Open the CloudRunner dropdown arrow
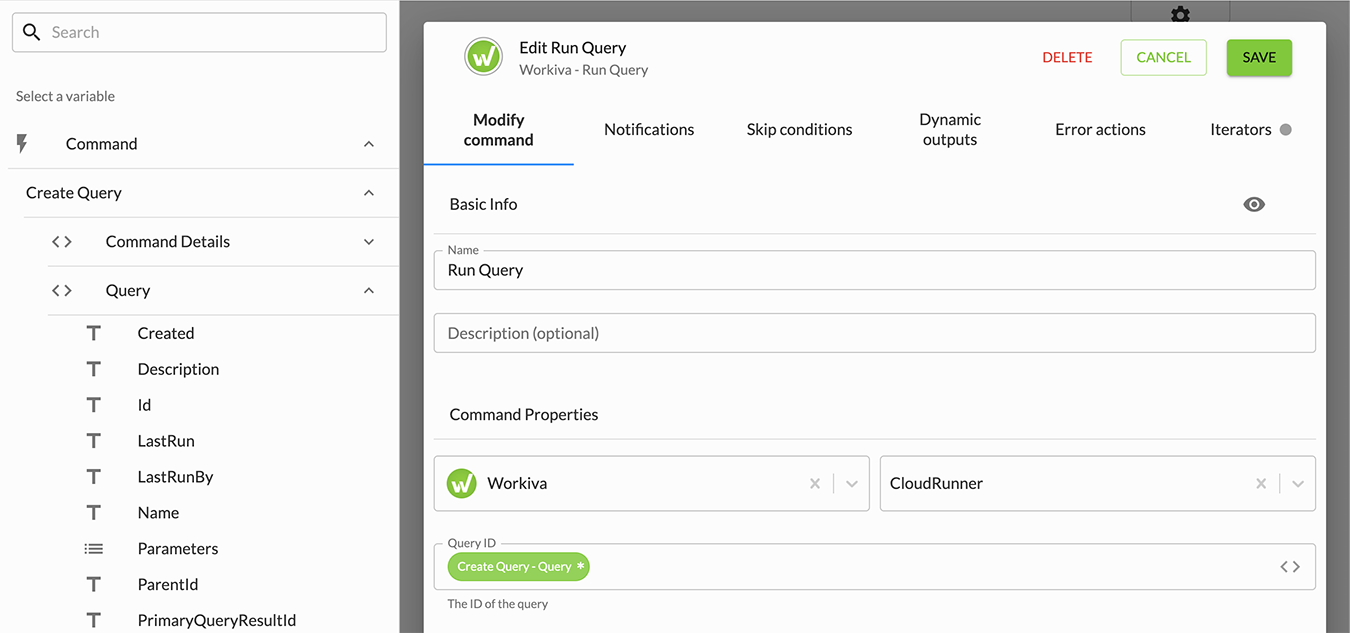 click(x=1298, y=484)
